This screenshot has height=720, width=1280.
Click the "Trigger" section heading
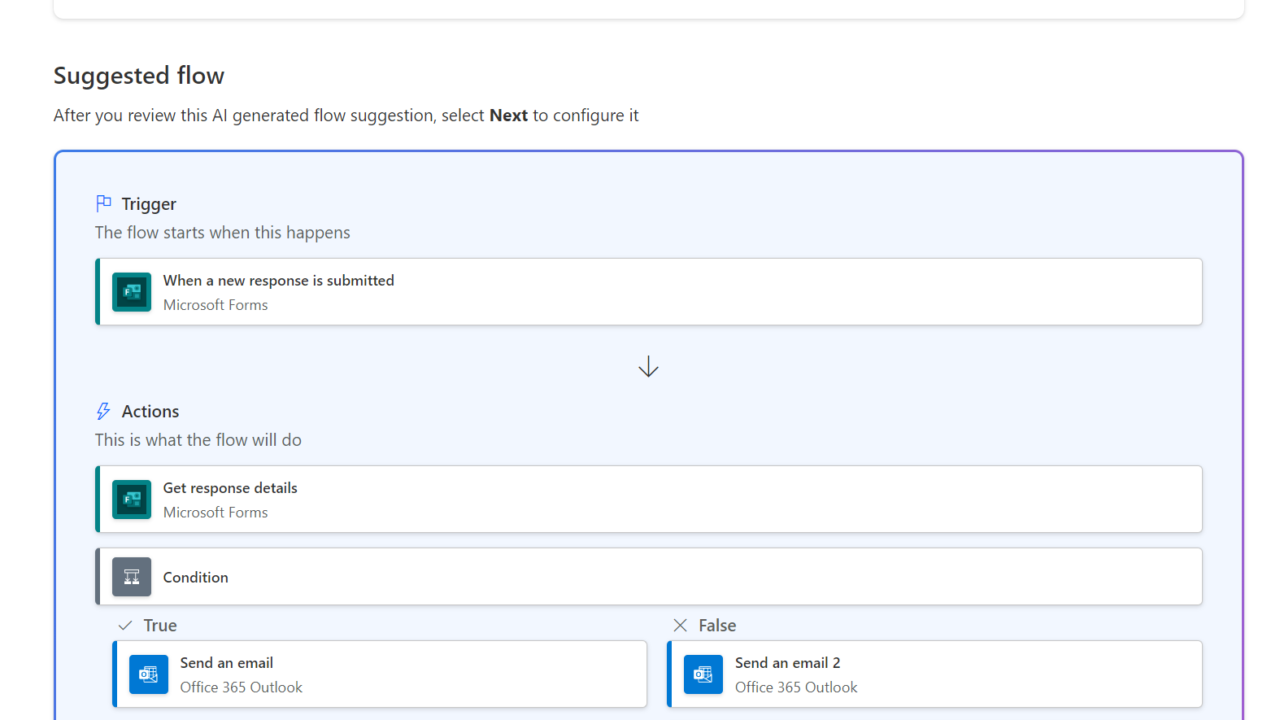[x=149, y=204]
